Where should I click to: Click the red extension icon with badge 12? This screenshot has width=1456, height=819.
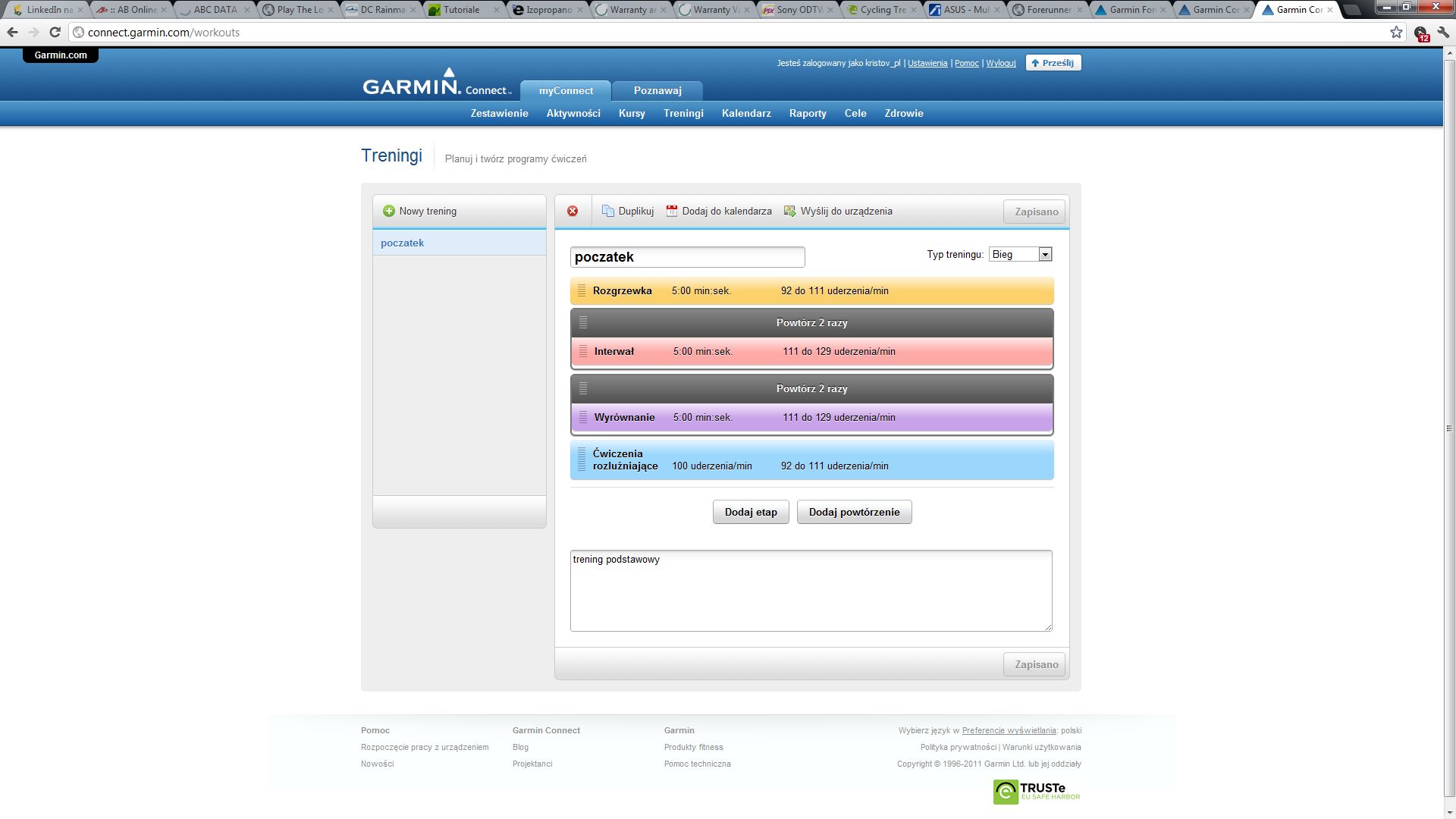1421,33
